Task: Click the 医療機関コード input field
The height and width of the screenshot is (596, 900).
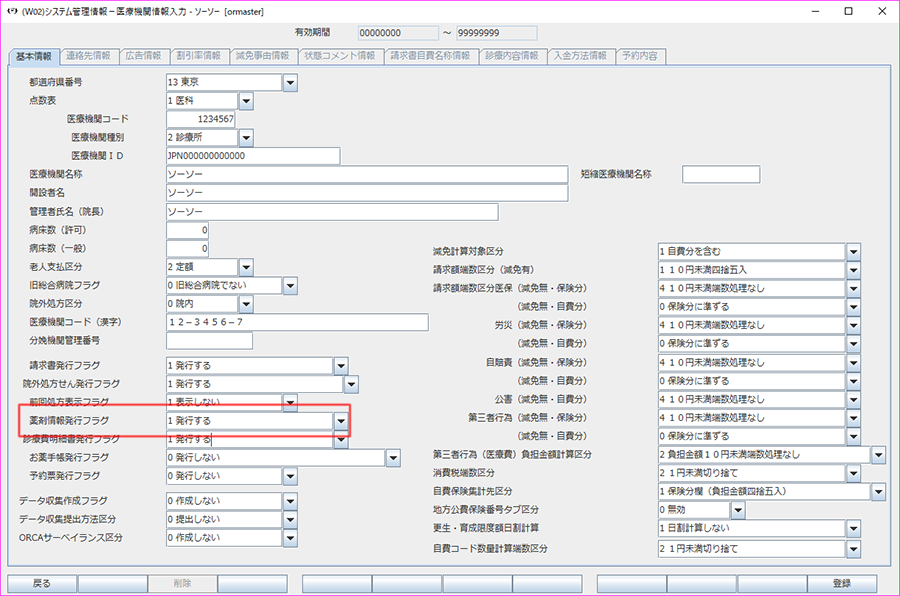Action: 201,119
